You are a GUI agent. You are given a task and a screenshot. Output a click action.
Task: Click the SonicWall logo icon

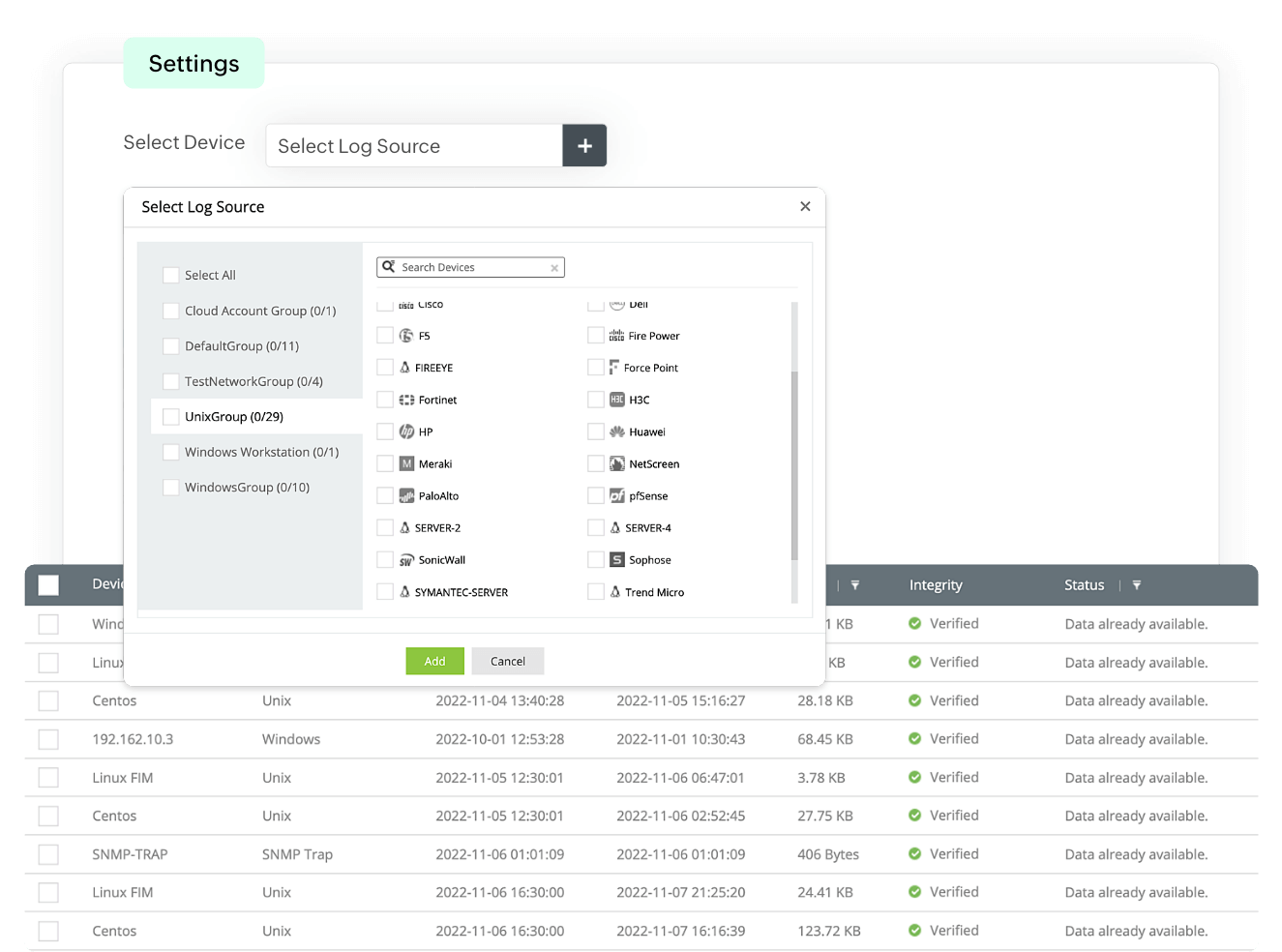pos(406,560)
